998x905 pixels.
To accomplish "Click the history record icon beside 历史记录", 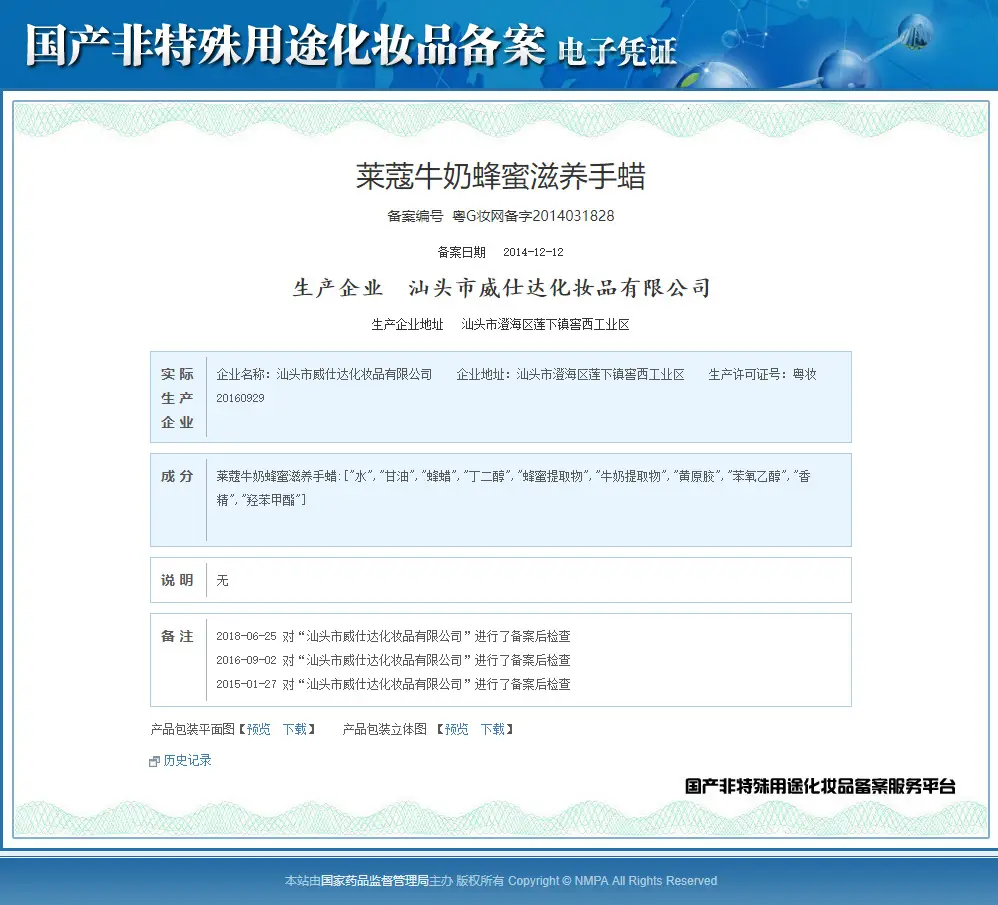I will pyautogui.click(x=154, y=761).
